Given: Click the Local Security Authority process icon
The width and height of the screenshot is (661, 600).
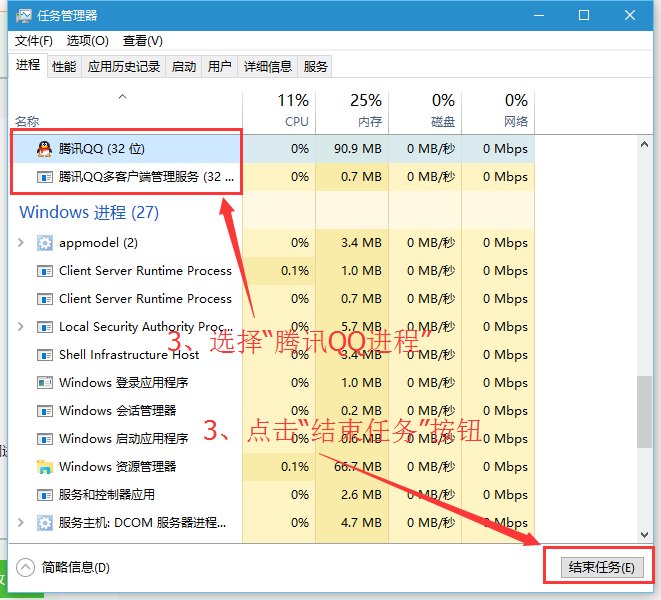Looking at the screenshot, I should 45,327.
